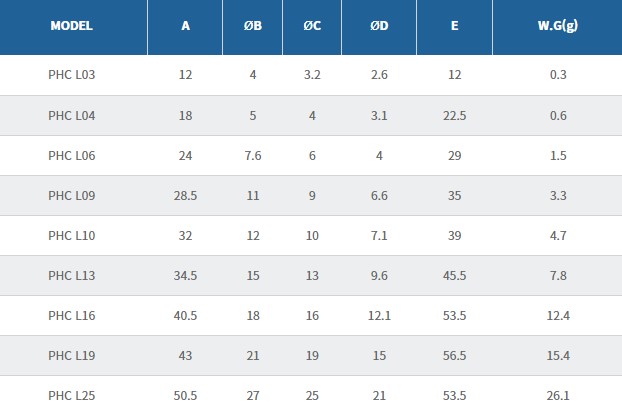Click the A column header
The image size is (622, 413).
(x=186, y=26)
